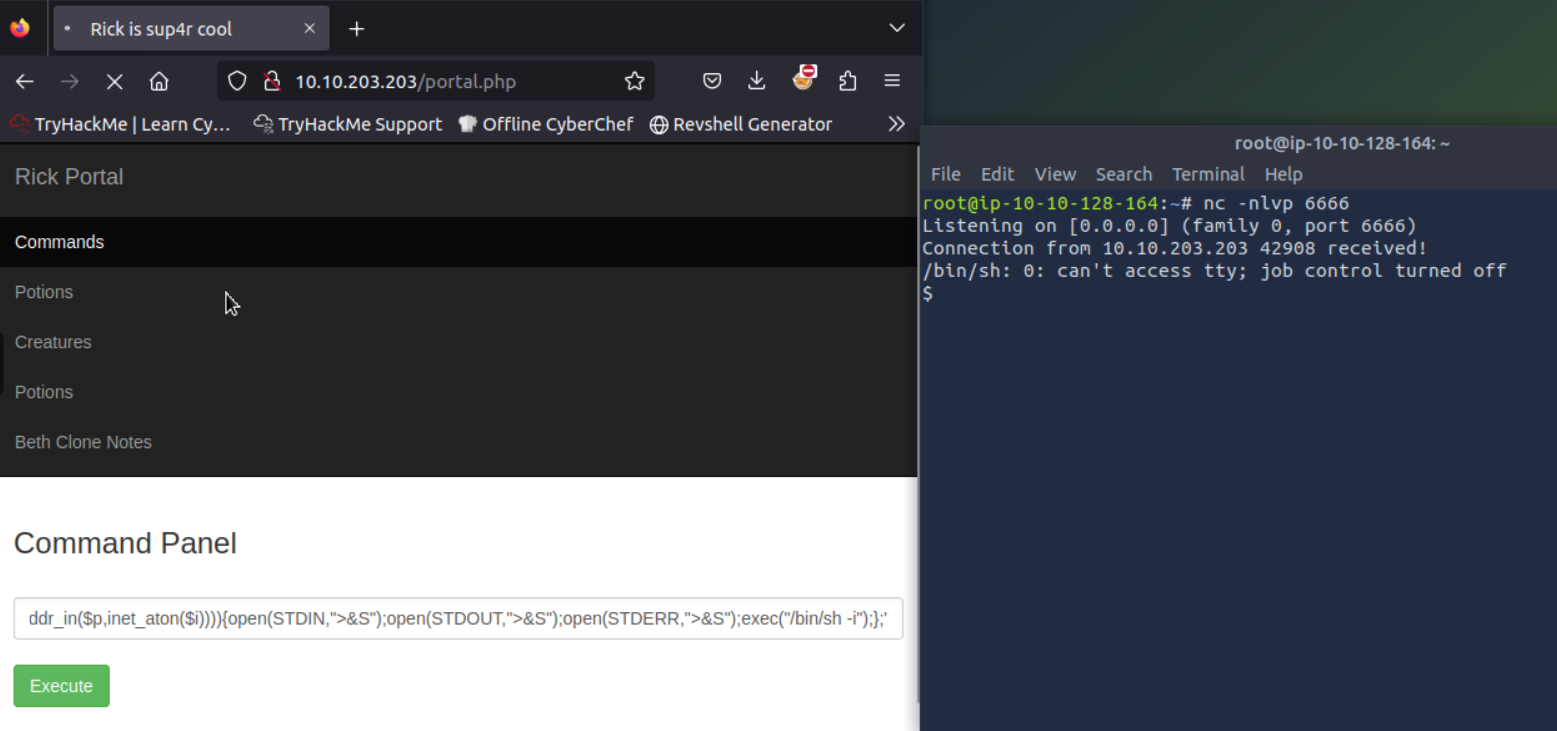Click the terminal title root@ip-10-10-128-164
This screenshot has width=1557, height=731.
tap(1342, 144)
